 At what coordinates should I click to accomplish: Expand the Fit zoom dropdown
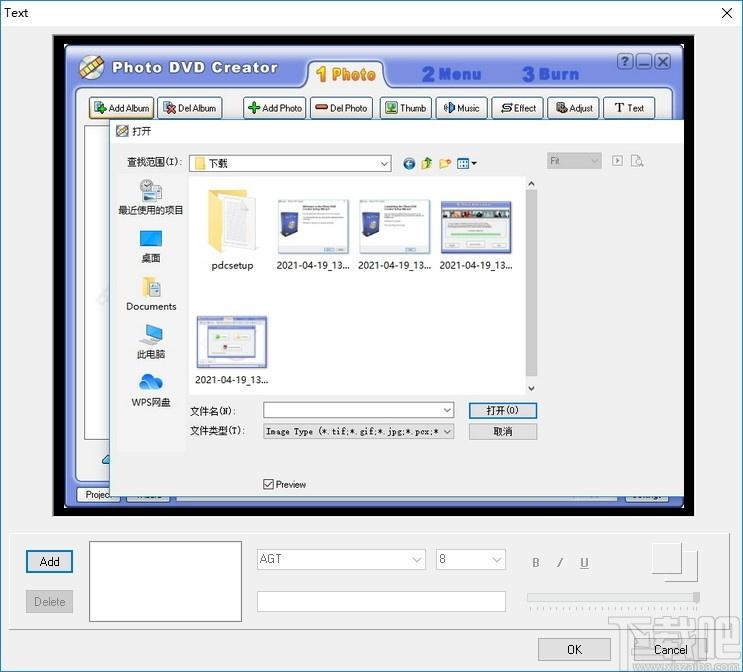point(595,161)
